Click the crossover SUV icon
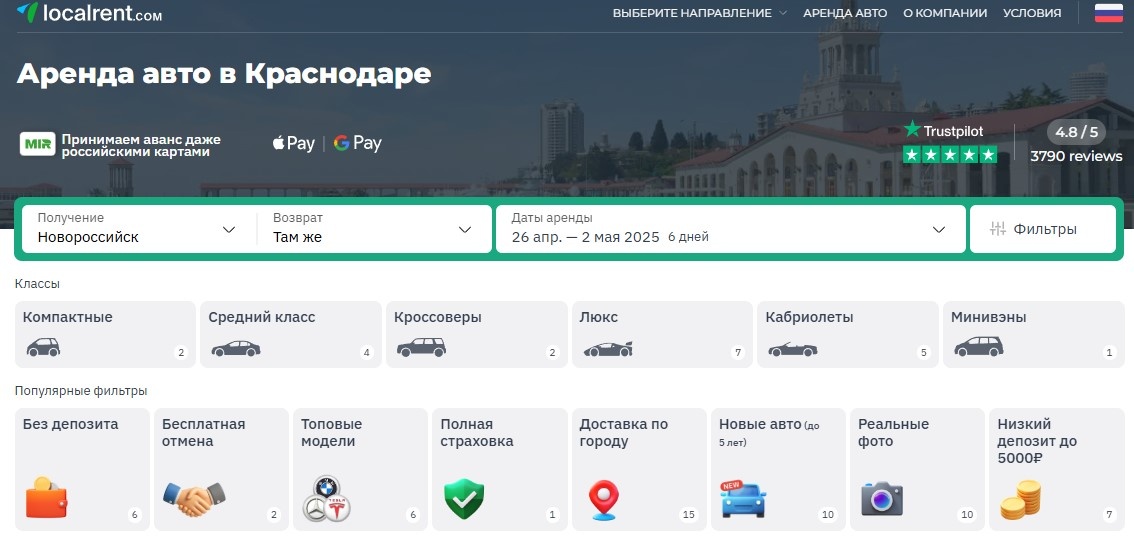 point(421,348)
